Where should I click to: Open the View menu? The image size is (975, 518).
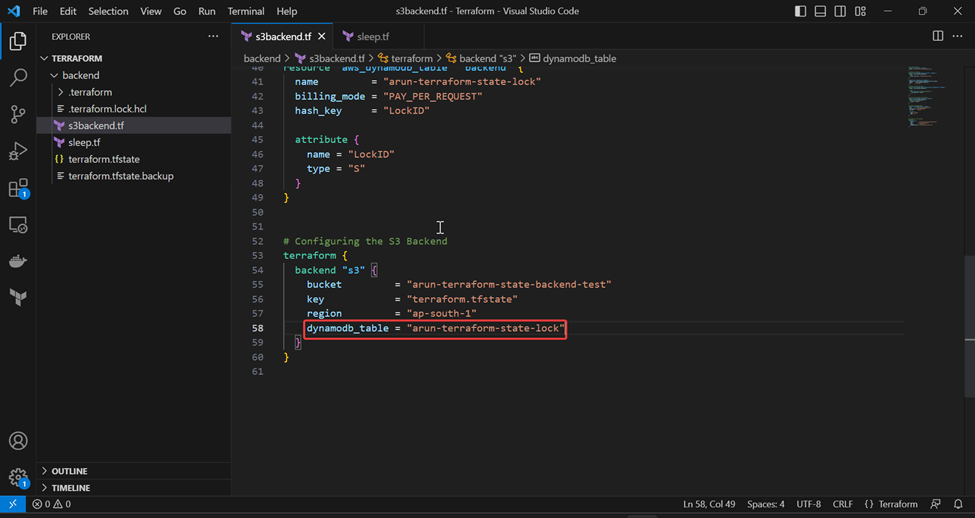coord(150,11)
